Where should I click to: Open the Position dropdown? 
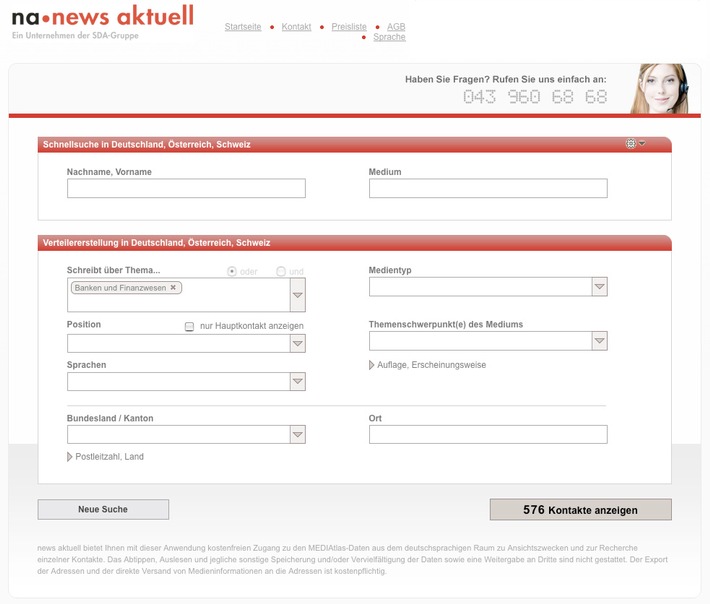click(x=297, y=344)
